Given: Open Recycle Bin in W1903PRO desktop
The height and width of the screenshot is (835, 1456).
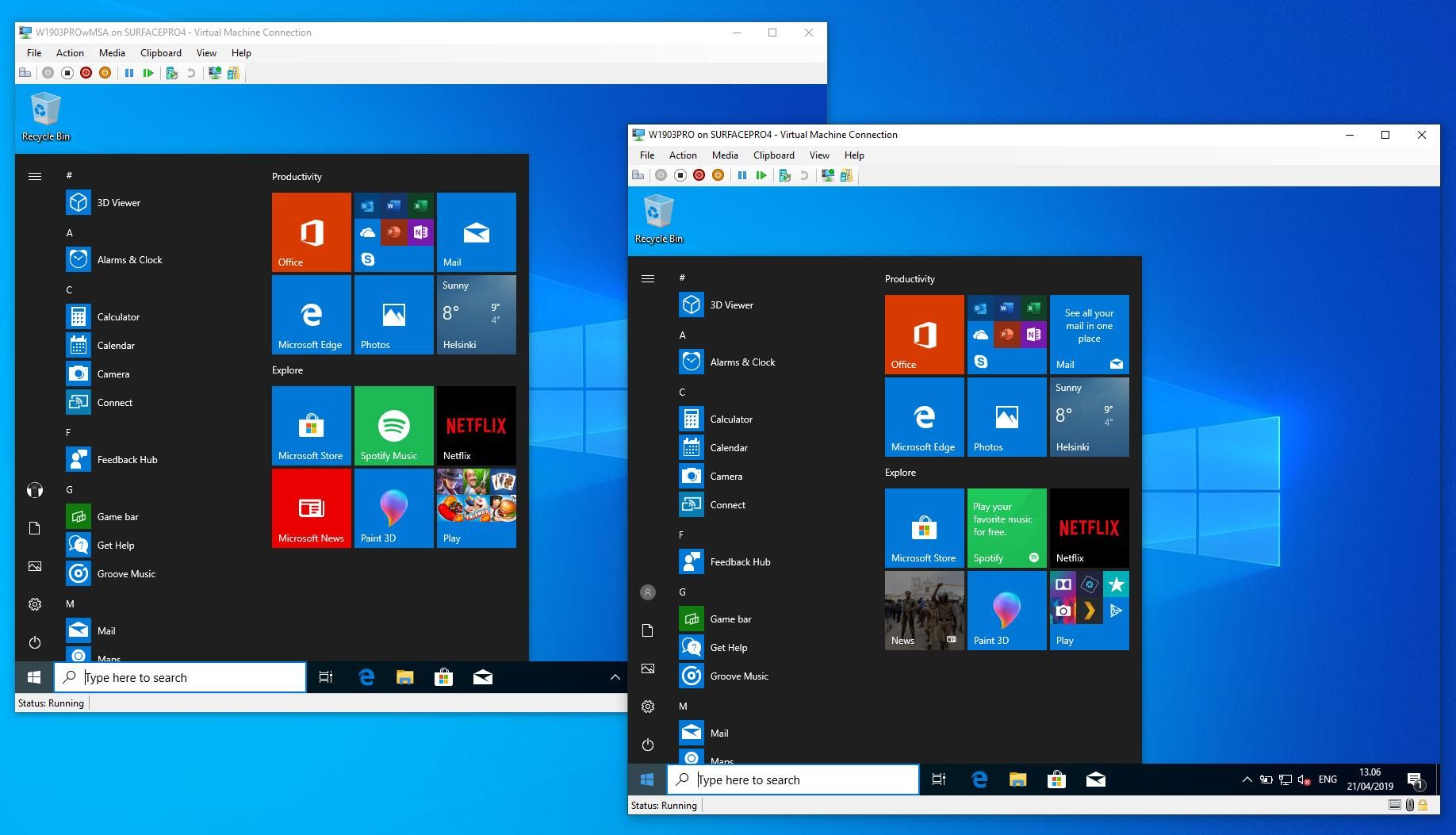Looking at the screenshot, I should 658,219.
